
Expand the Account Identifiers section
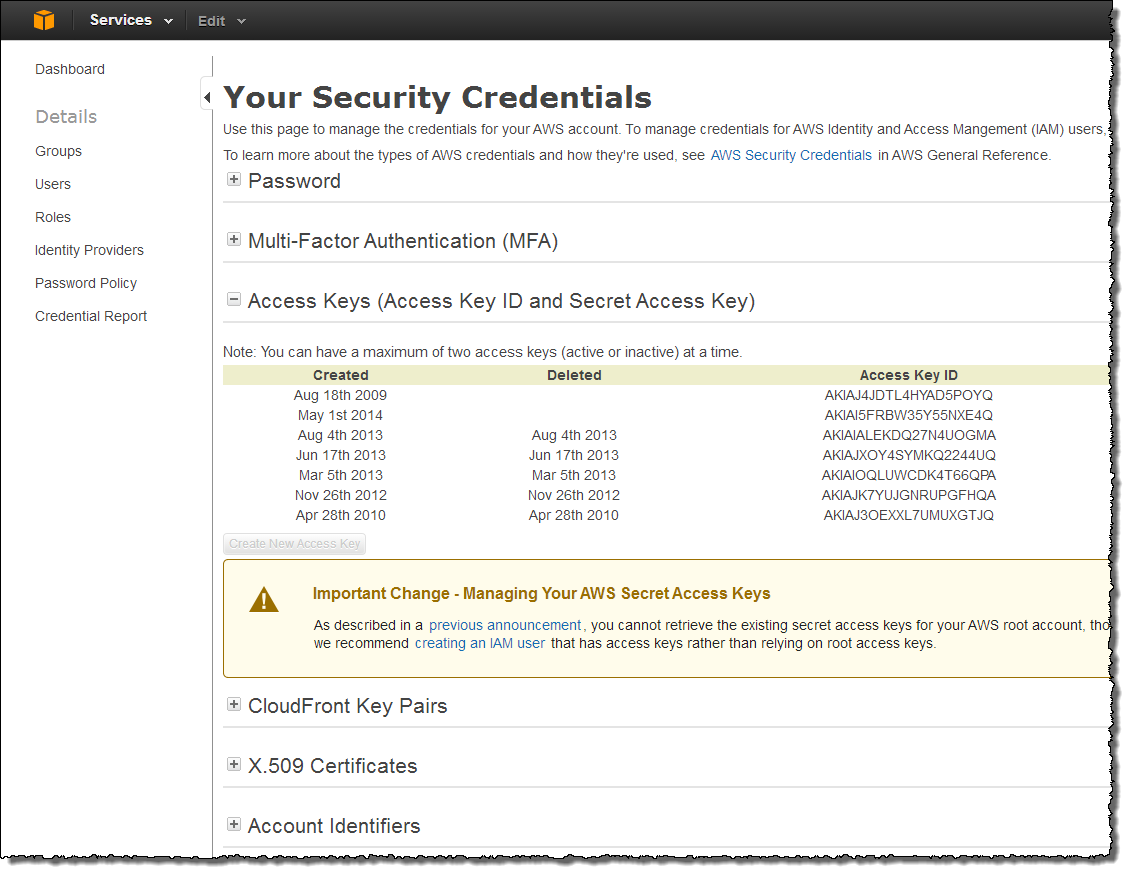pos(234,825)
